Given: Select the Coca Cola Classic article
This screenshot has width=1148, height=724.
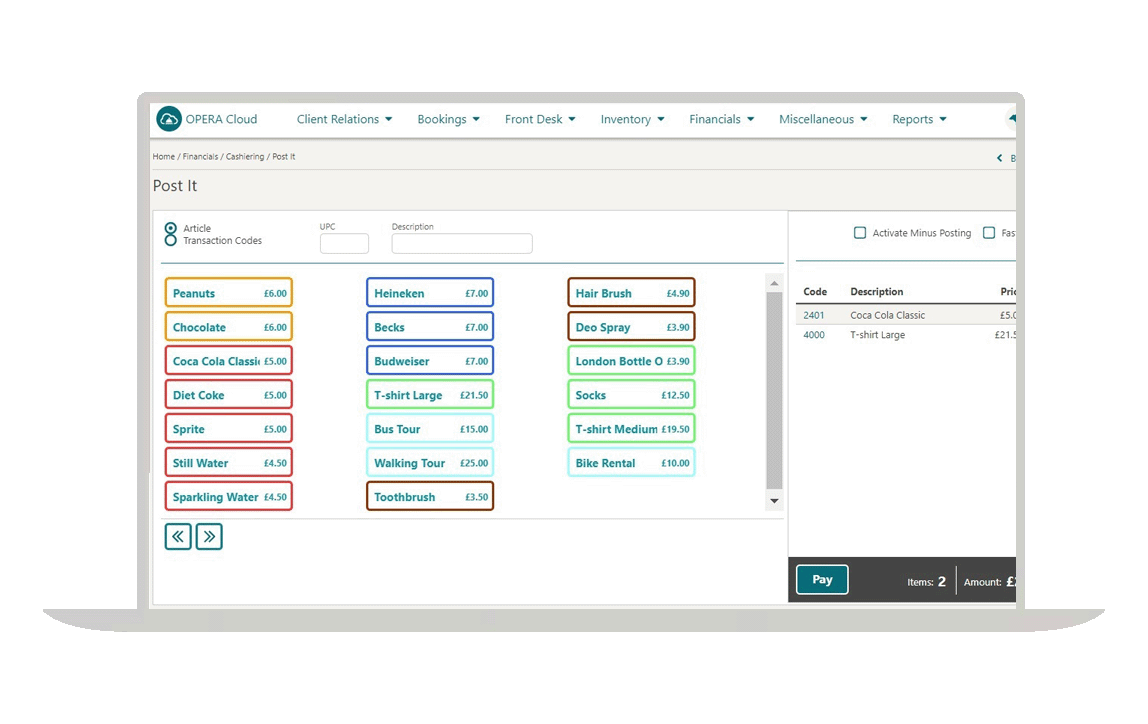Looking at the screenshot, I should click(x=228, y=361).
